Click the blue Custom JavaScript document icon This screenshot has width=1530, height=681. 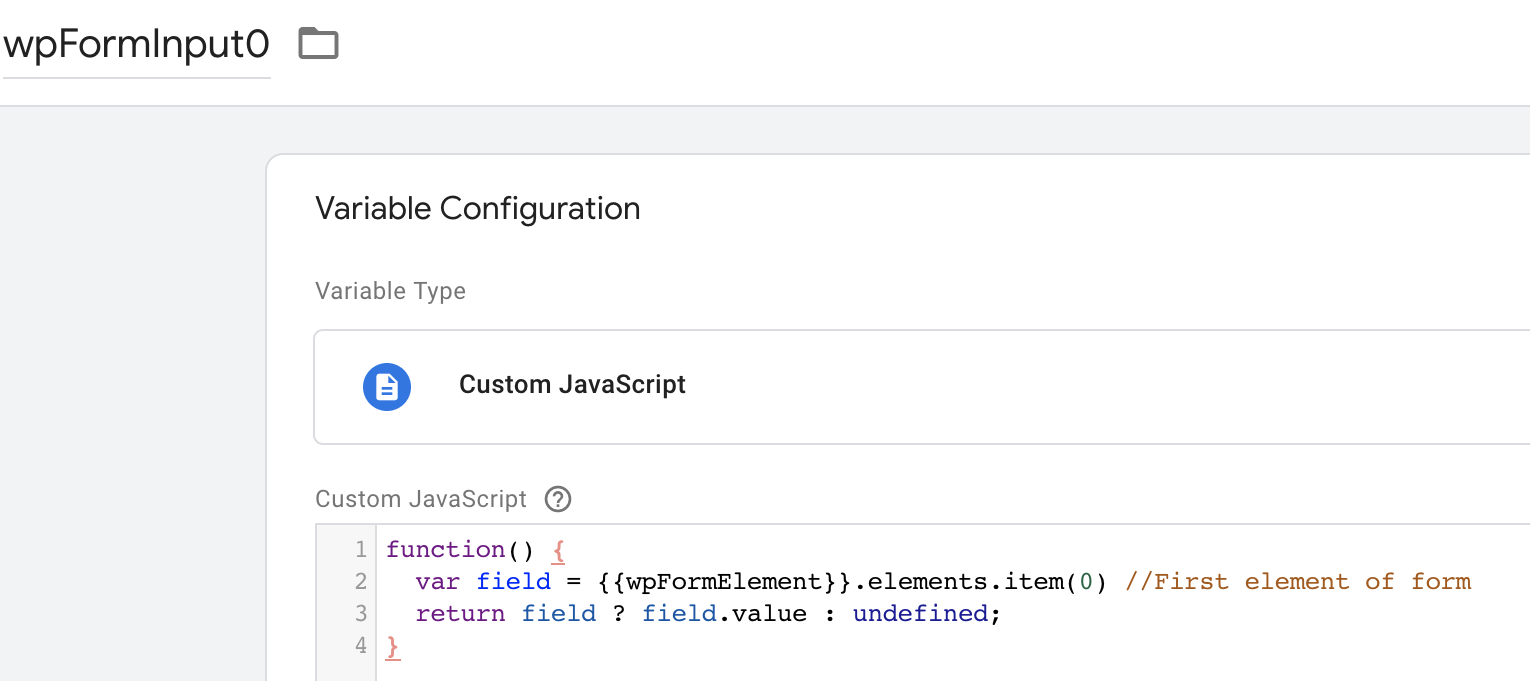[x=387, y=386]
